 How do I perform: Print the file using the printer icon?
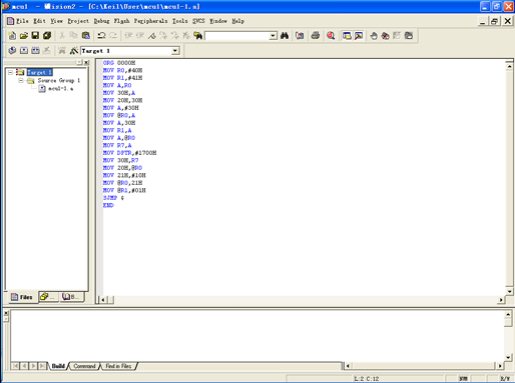pyautogui.click(x=315, y=35)
